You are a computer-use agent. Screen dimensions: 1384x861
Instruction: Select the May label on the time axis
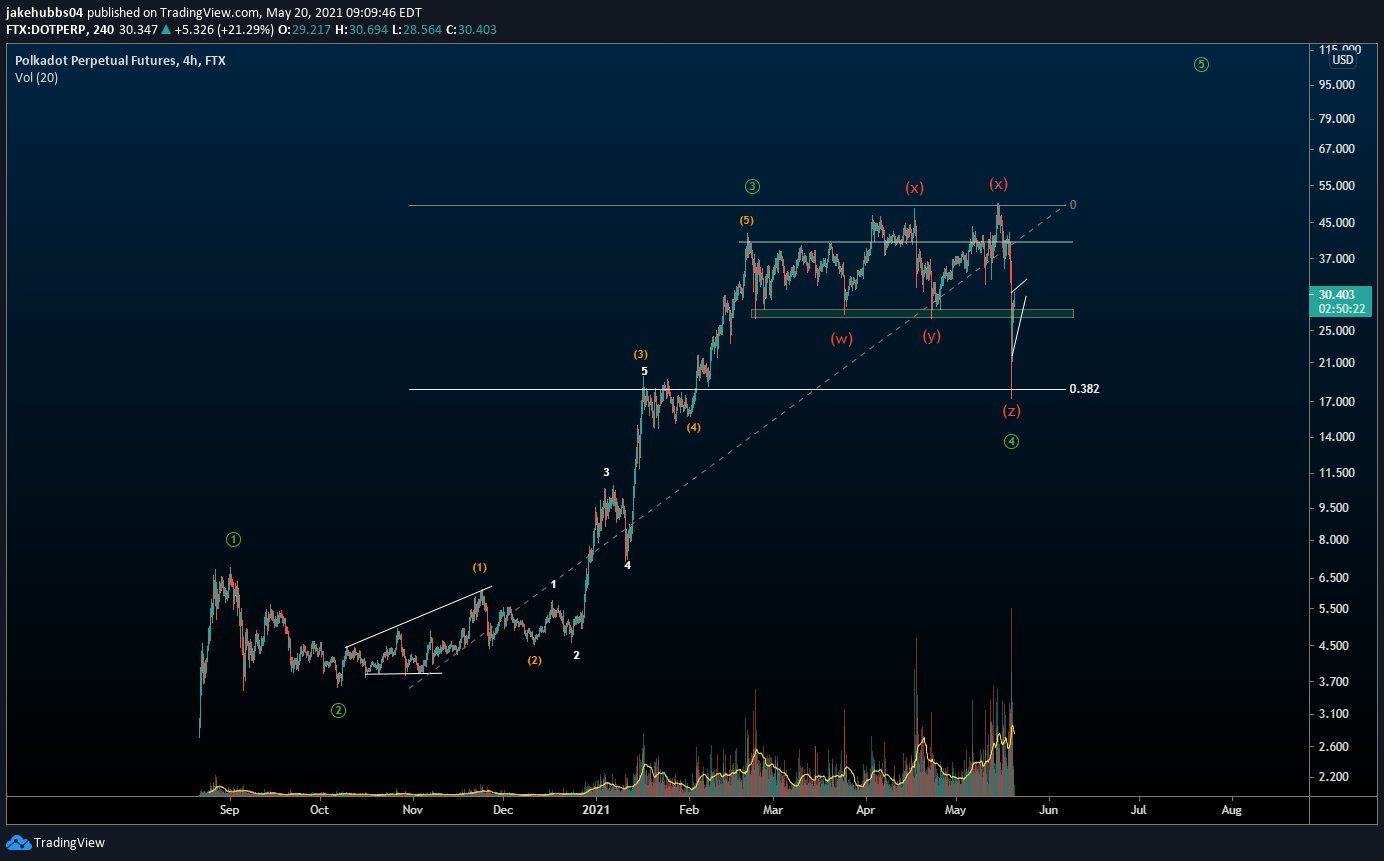tap(955, 810)
